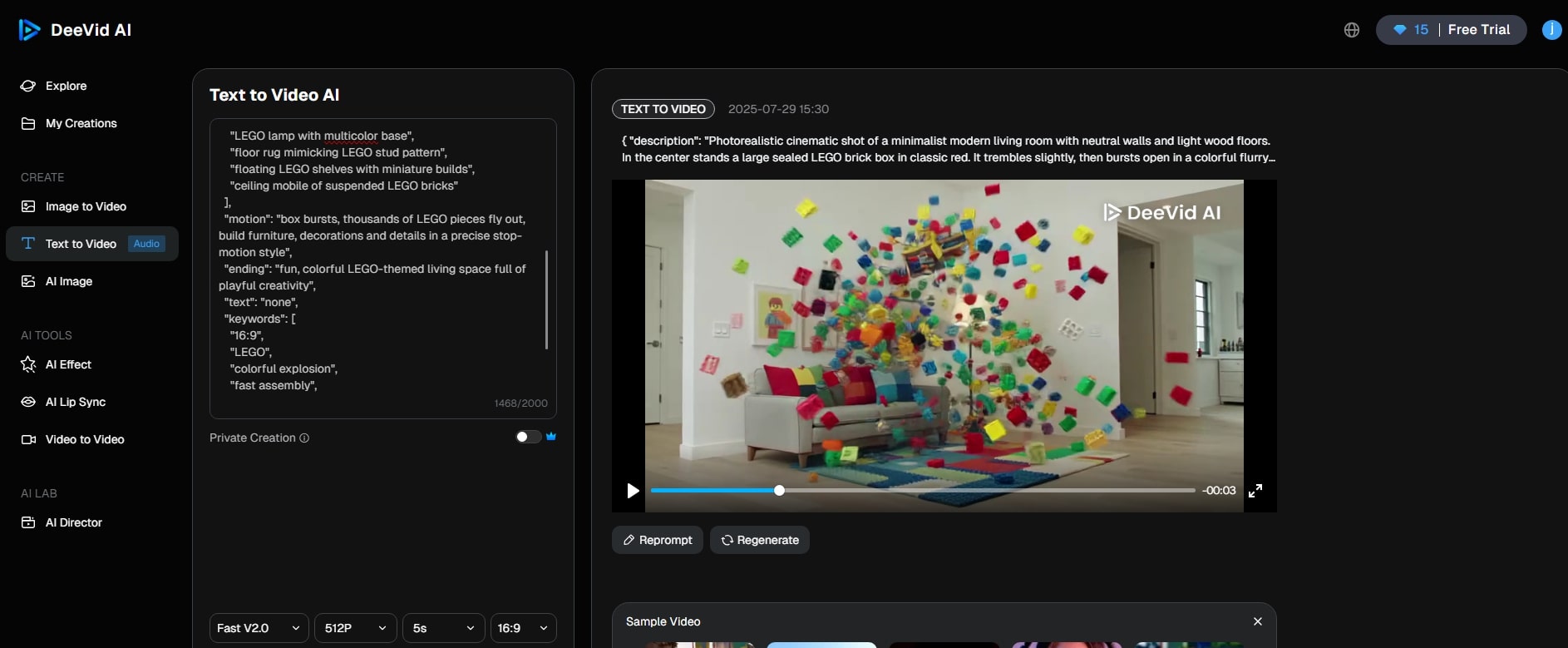Click the DeeVid AI logo
The height and width of the screenshot is (648, 1568).
coord(75,30)
